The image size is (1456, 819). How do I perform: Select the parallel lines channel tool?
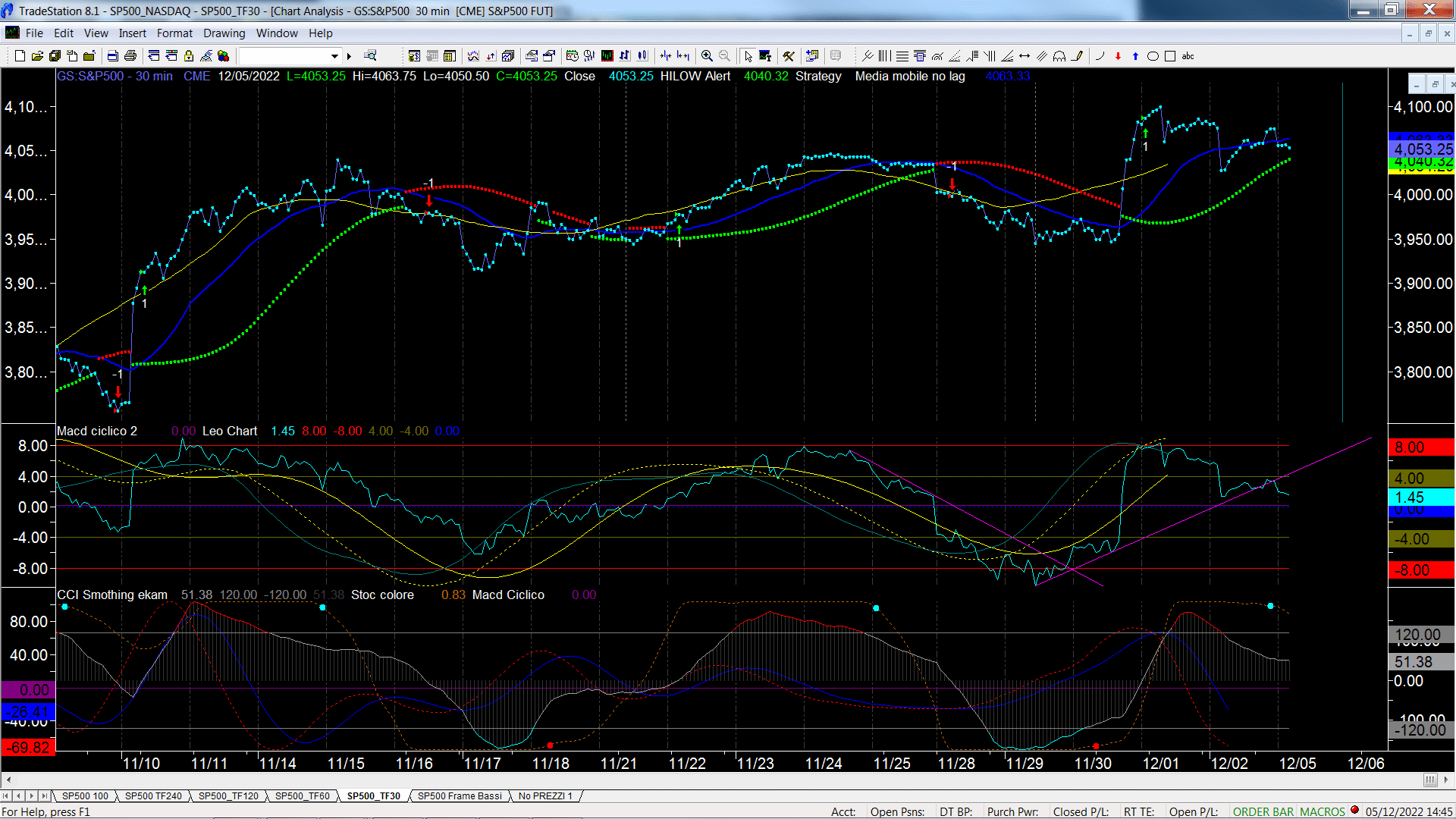pyautogui.click(x=1042, y=56)
